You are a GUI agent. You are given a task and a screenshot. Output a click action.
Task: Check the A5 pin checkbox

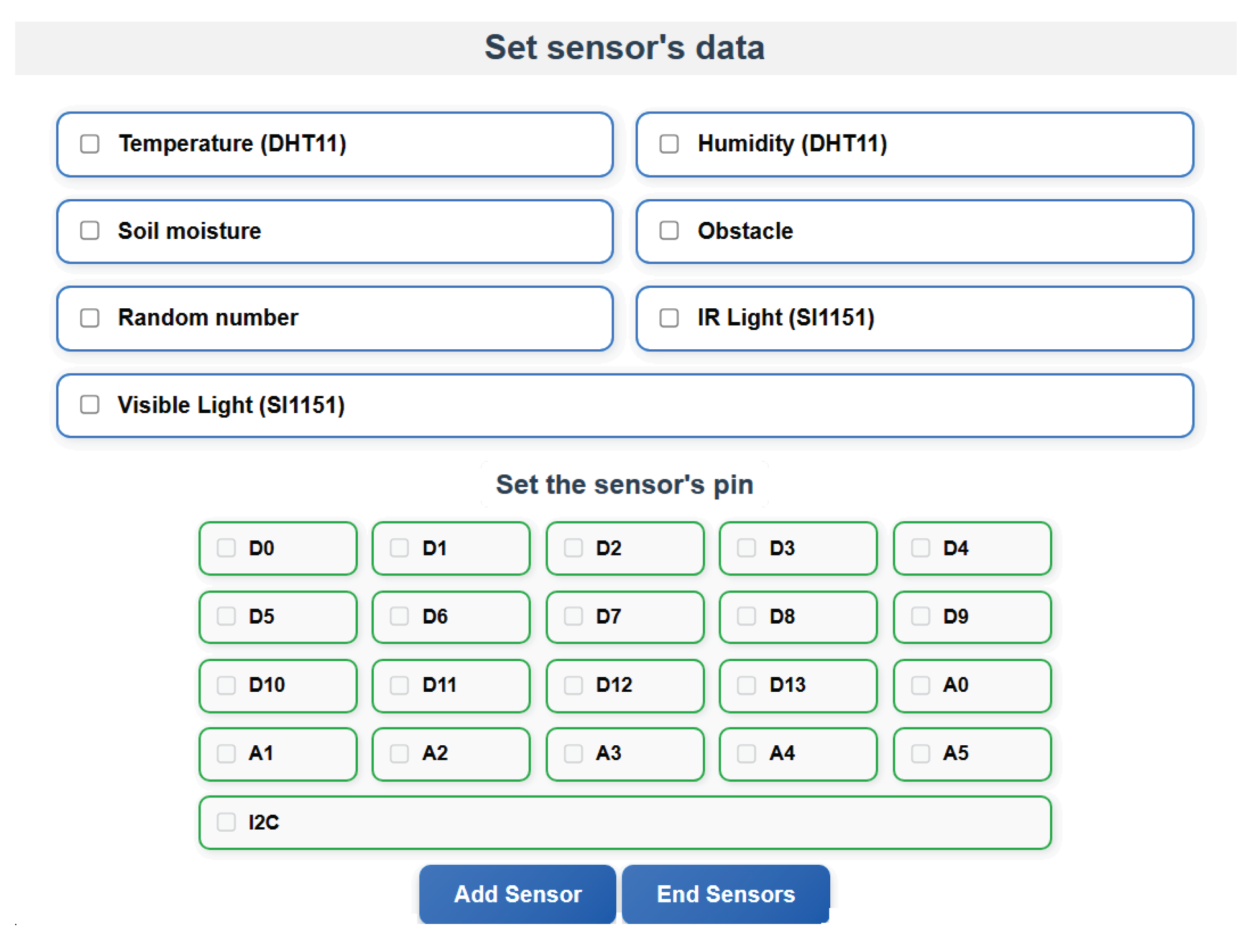pyautogui.click(x=920, y=753)
